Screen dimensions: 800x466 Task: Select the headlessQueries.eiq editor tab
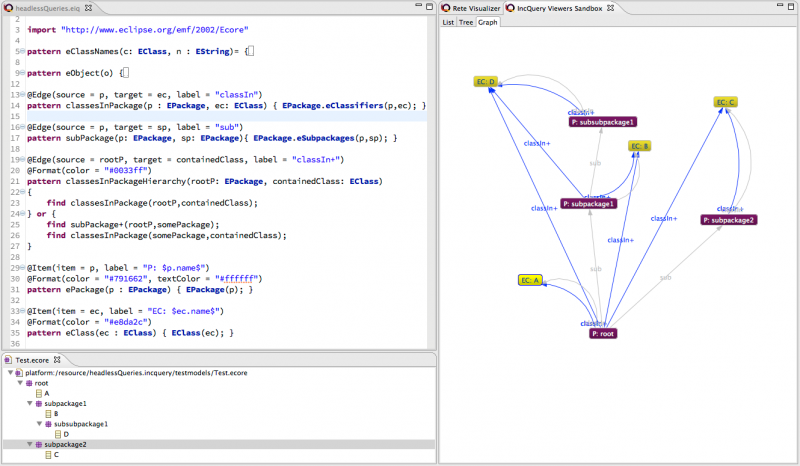(x=48, y=8)
